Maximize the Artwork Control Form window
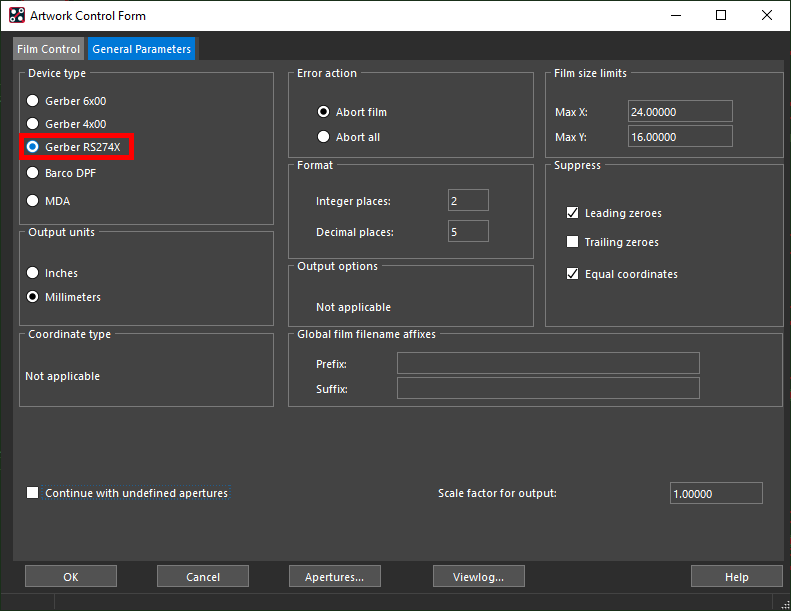Image resolution: width=791 pixels, height=611 pixels. click(x=721, y=15)
